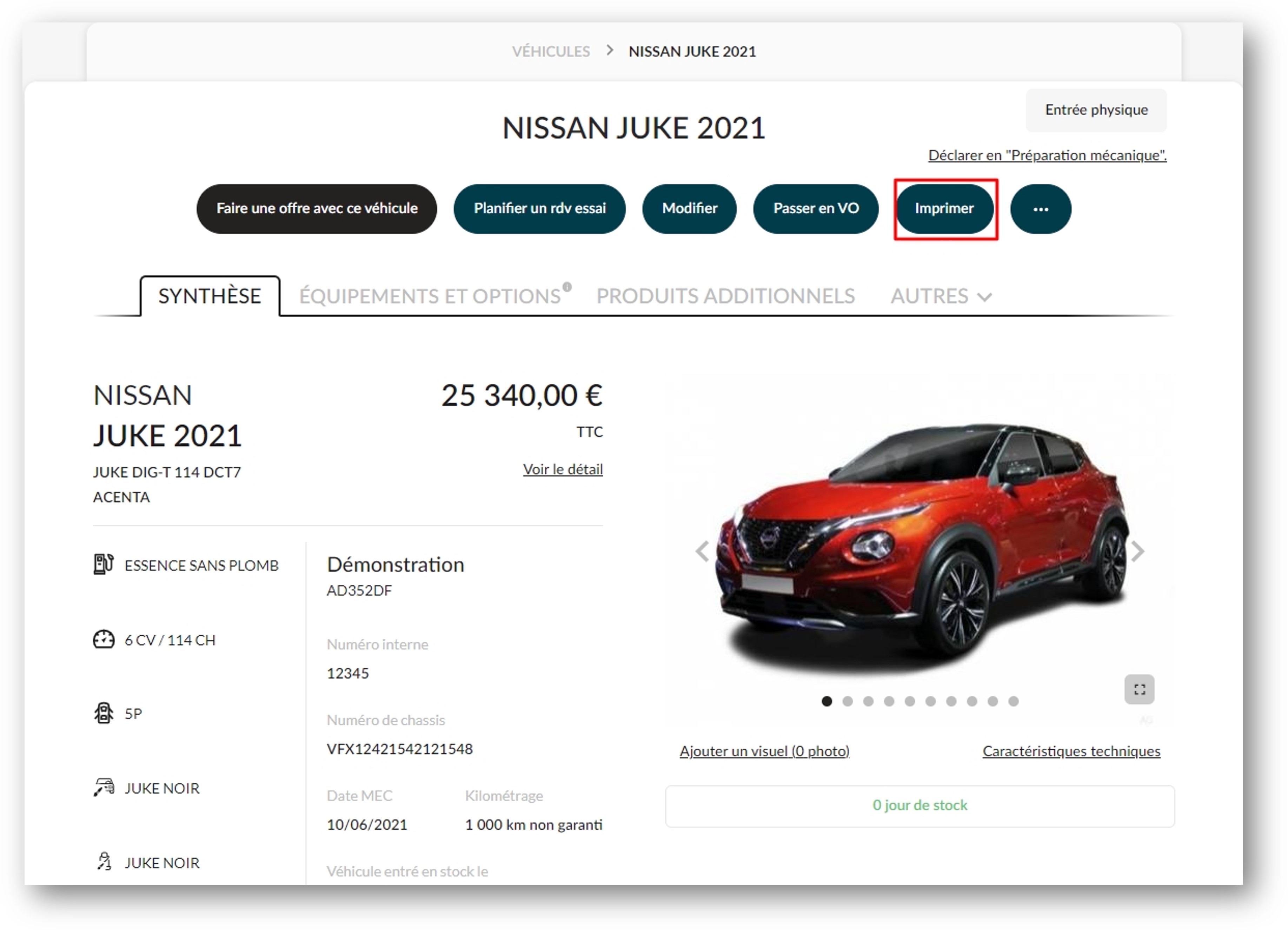Click the Démonstration heading

(x=395, y=564)
